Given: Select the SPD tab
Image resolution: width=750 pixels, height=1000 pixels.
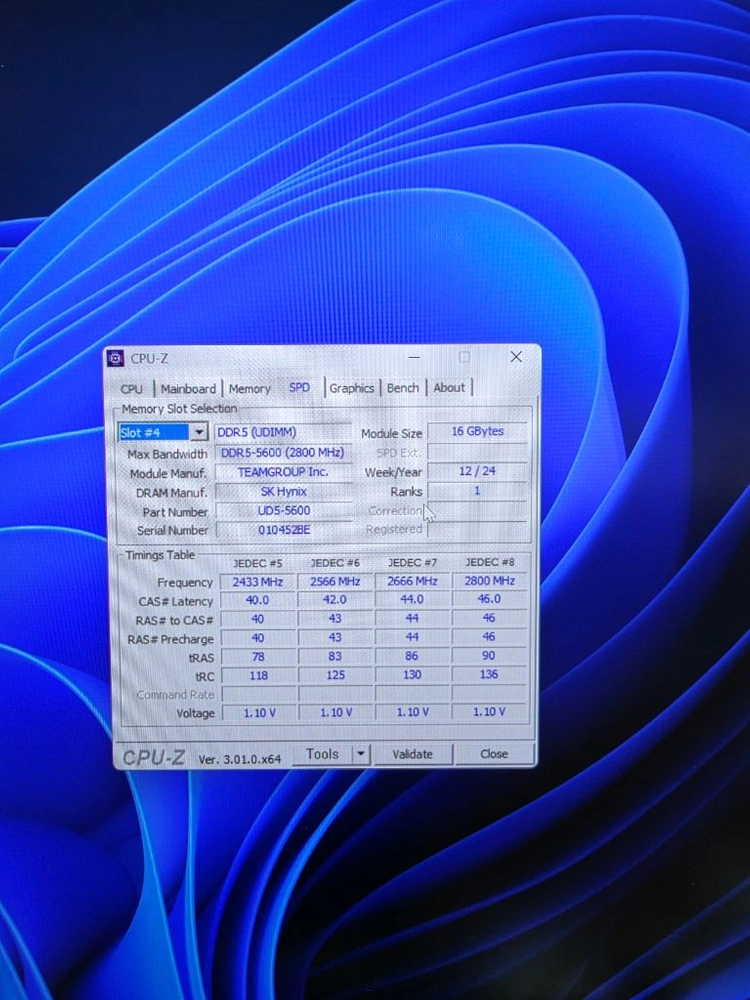Looking at the screenshot, I should point(299,387).
